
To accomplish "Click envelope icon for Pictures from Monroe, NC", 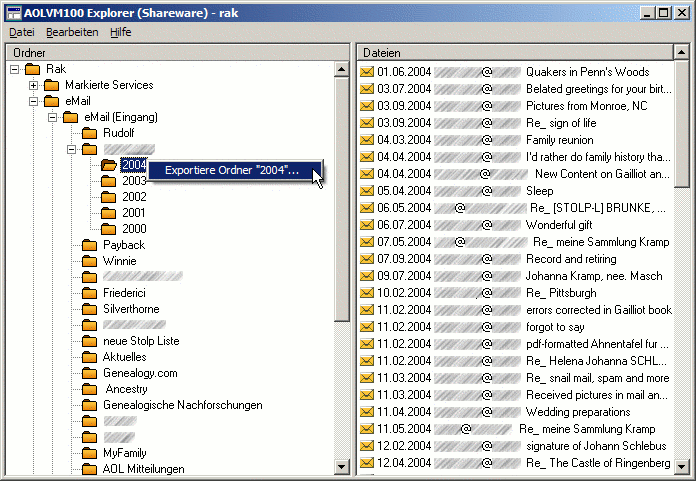I will [367, 106].
